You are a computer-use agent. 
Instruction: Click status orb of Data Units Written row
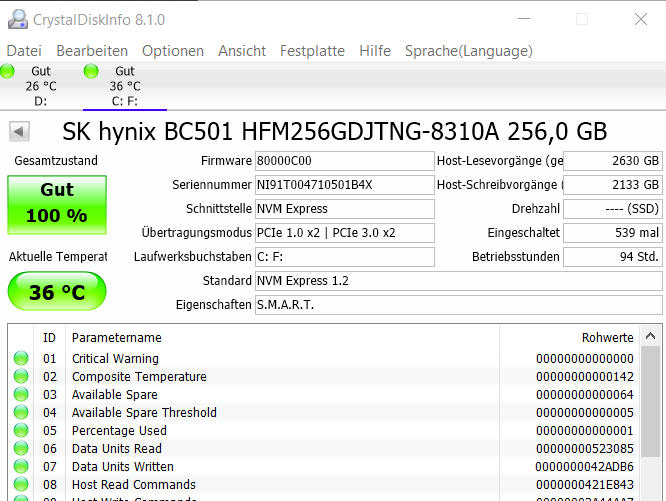tap(21, 466)
